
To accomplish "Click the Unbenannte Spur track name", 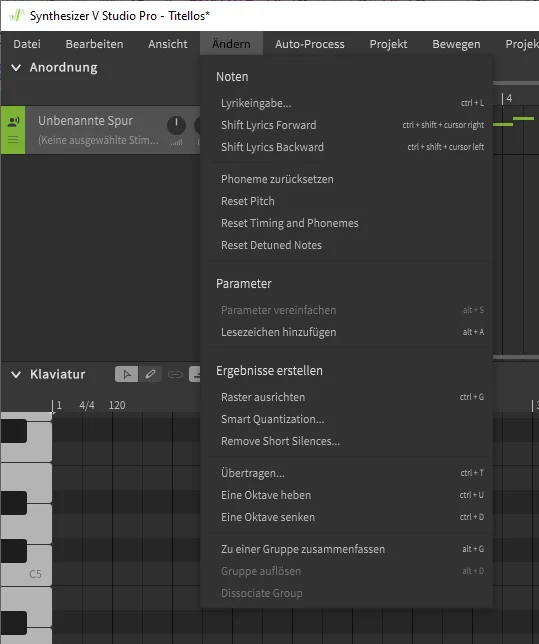I will coord(85,121).
